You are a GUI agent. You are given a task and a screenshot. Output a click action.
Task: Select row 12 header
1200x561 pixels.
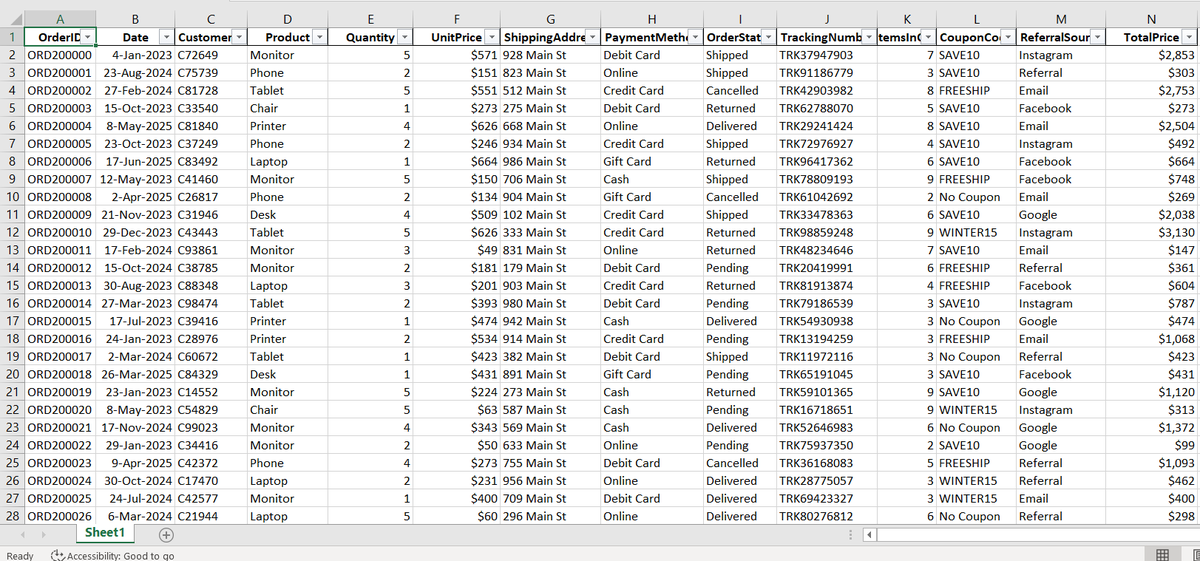click(x=12, y=232)
